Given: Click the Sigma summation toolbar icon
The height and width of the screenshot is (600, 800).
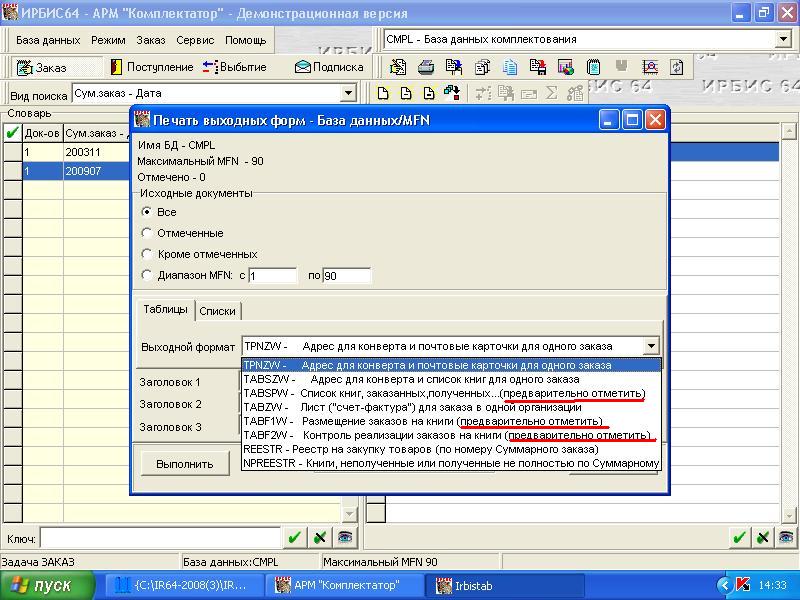Looking at the screenshot, I should coord(551,93).
